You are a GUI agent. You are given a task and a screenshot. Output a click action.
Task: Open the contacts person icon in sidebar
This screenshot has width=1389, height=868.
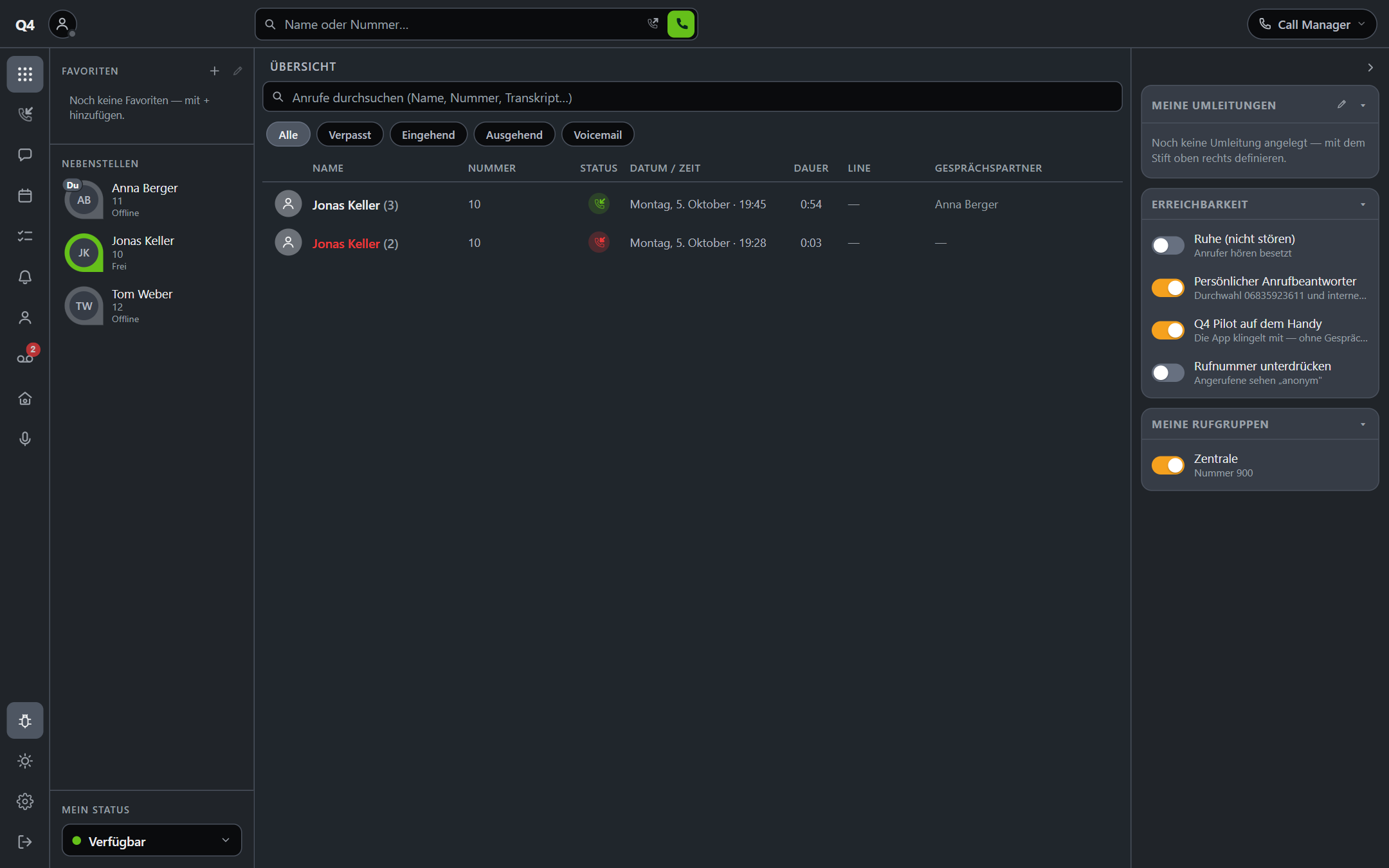[25, 318]
